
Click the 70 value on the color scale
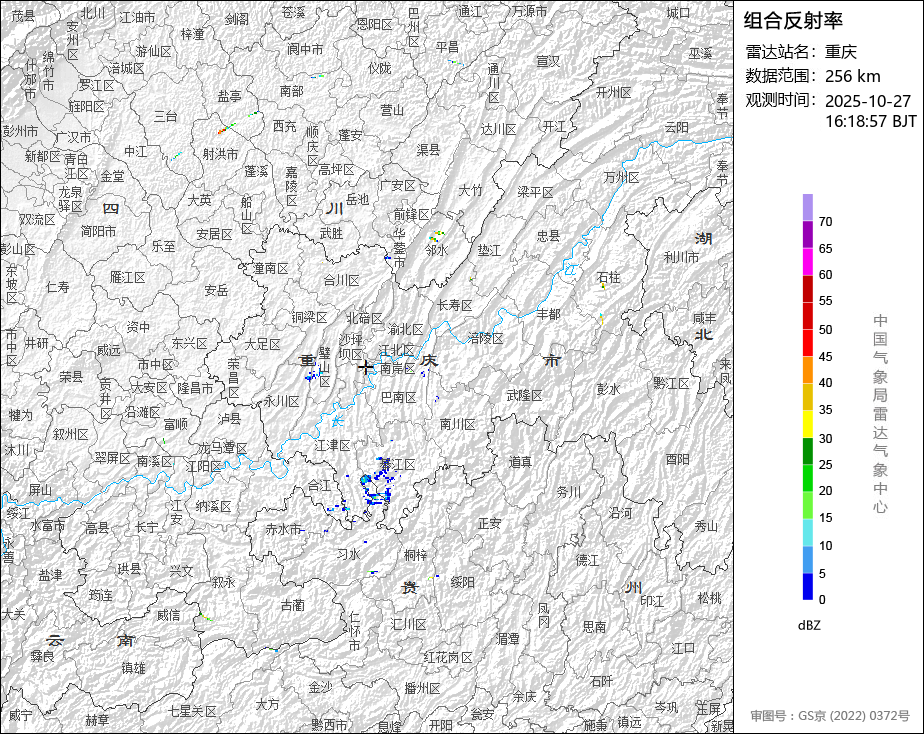click(x=826, y=221)
